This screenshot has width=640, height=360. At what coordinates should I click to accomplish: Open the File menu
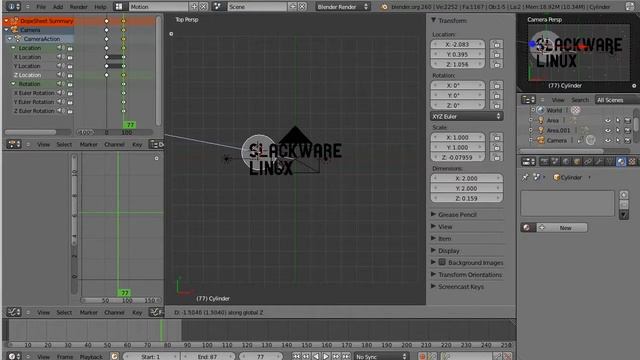coord(41,7)
